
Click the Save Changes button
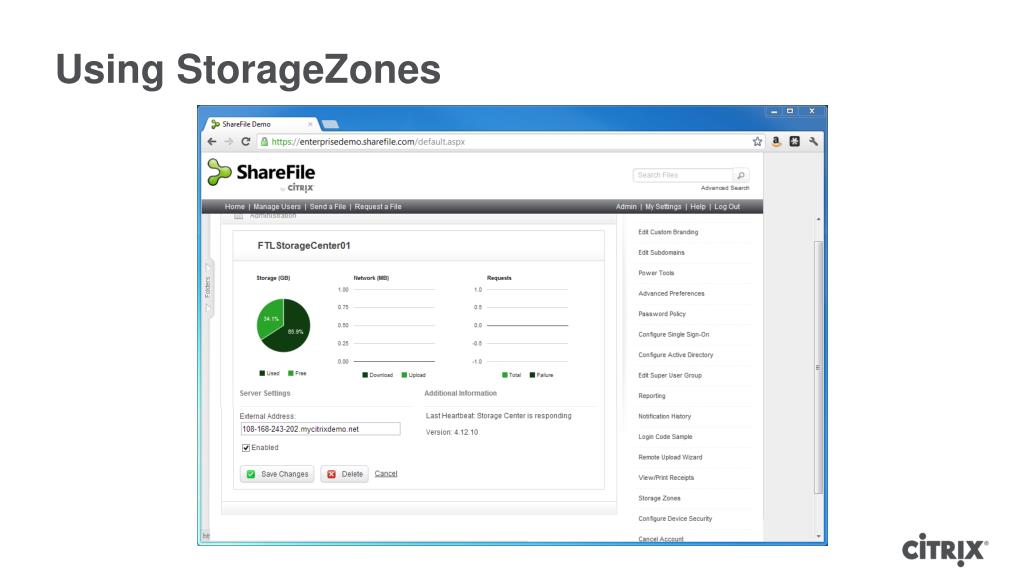click(277, 474)
